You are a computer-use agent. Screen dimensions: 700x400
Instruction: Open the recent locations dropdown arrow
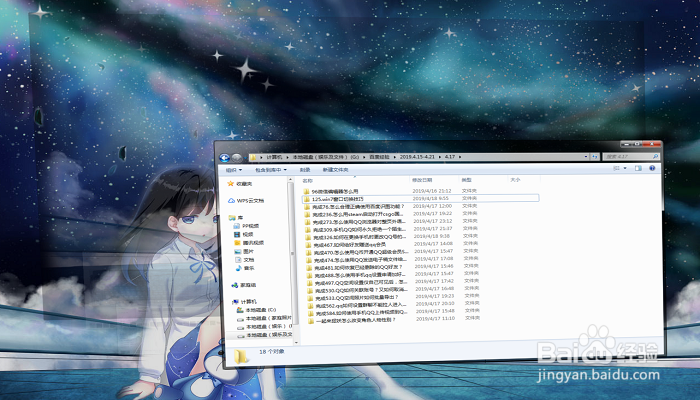point(245,158)
